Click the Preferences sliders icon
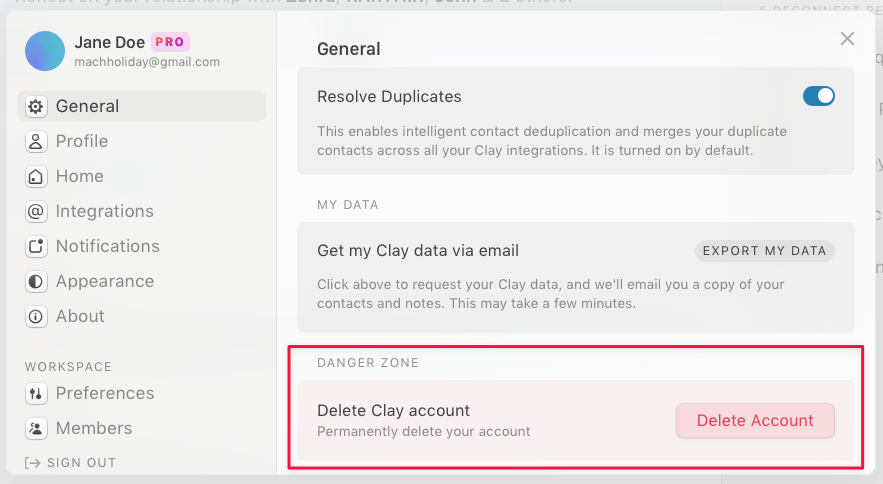Image resolution: width=883 pixels, height=484 pixels. 37,393
